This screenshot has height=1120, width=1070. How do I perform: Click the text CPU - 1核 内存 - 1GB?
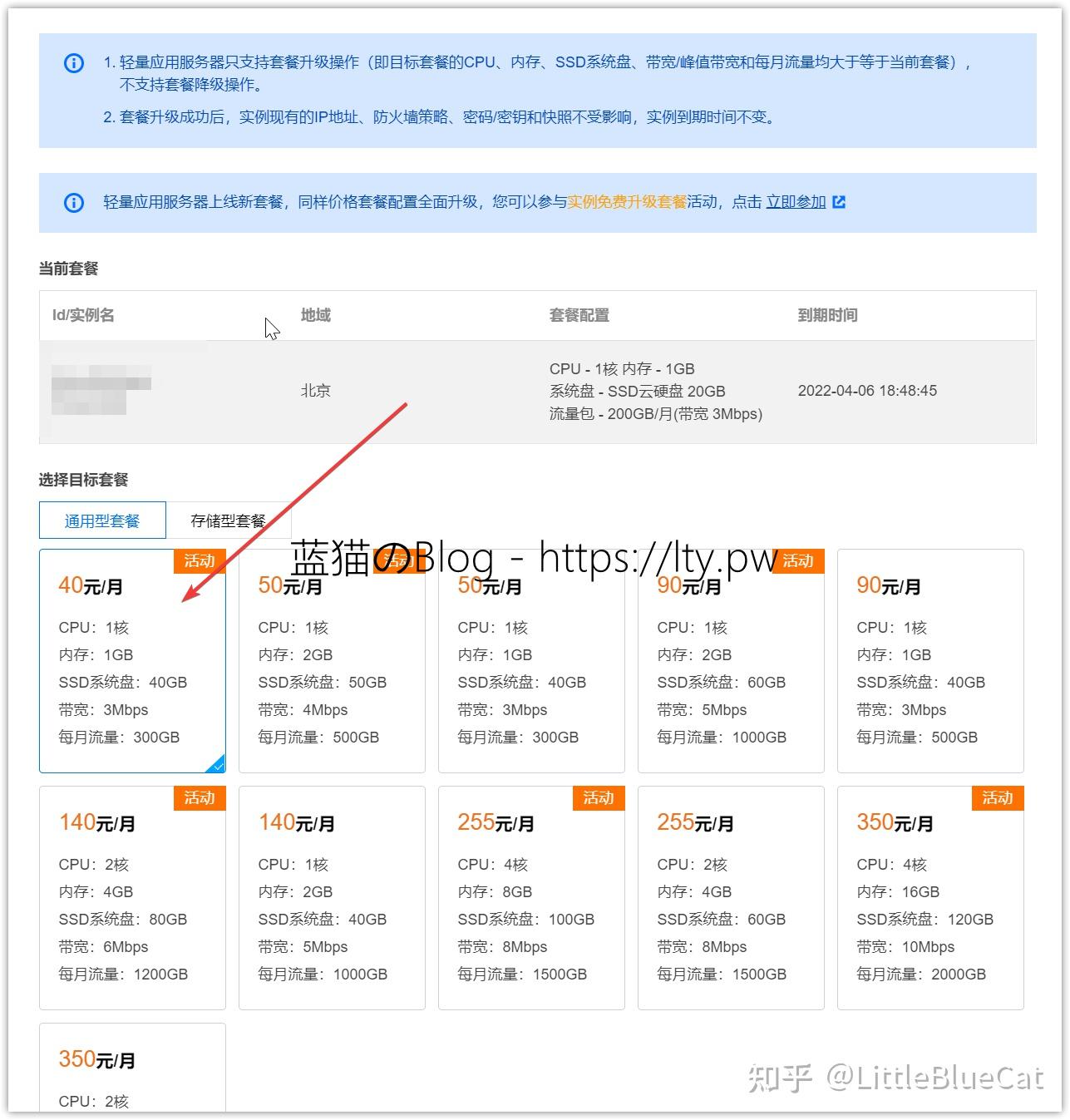pos(622,368)
